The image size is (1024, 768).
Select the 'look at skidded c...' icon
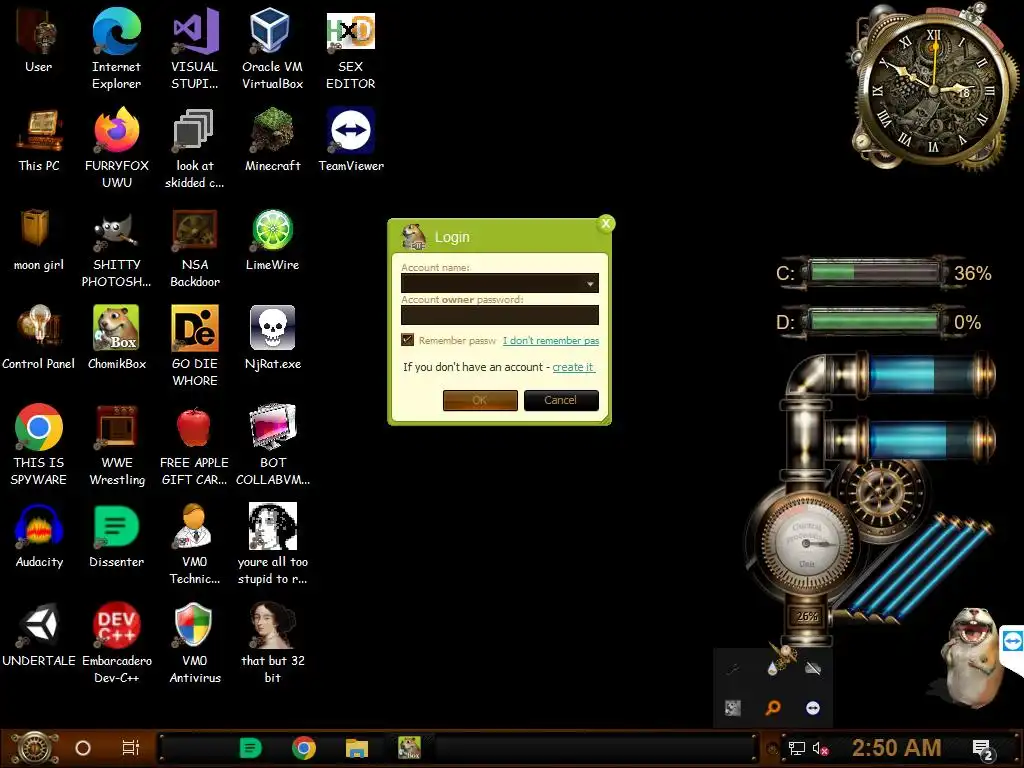point(195,148)
